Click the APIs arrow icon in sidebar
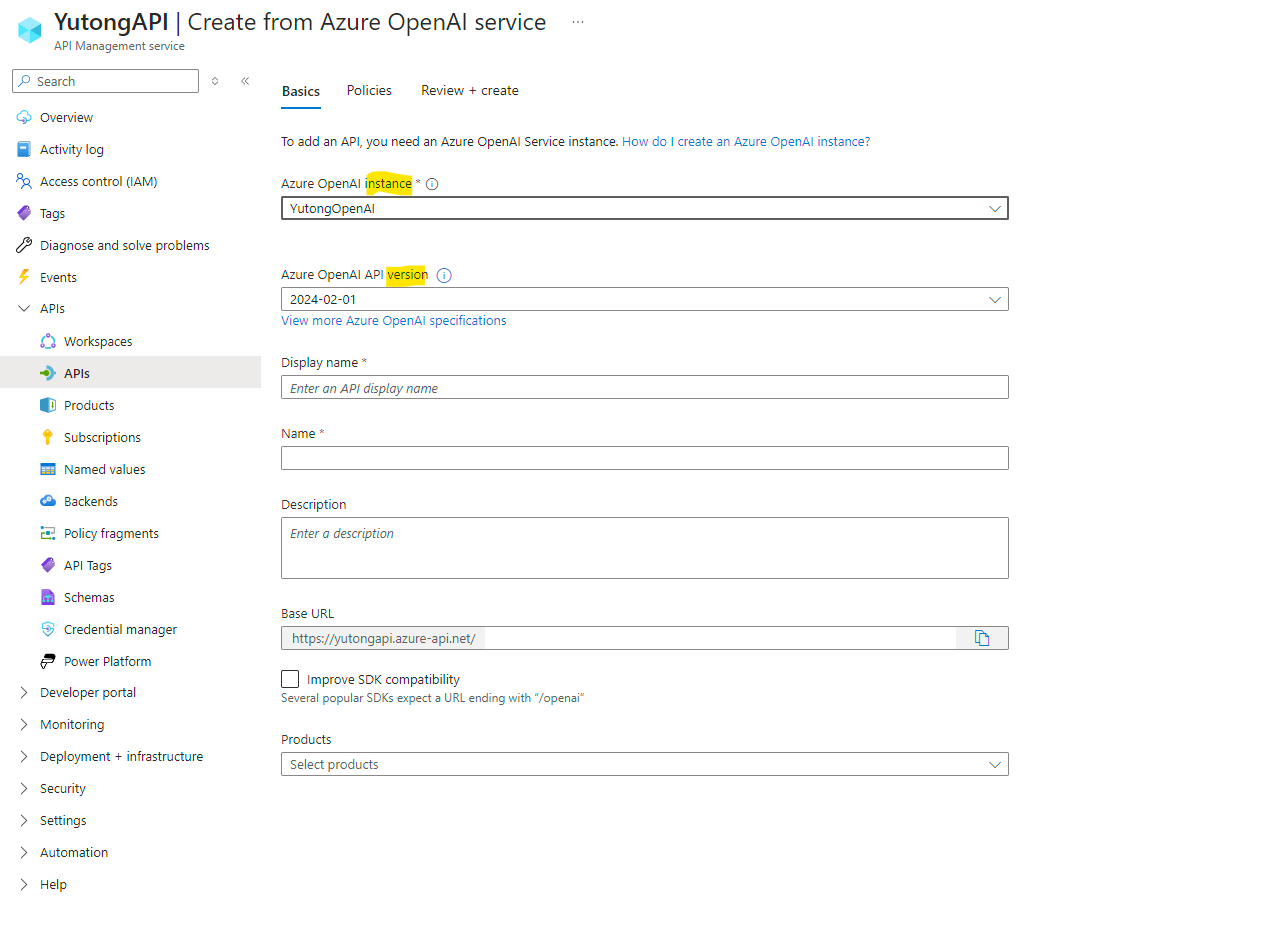The height and width of the screenshot is (934, 1288). click(x=48, y=373)
